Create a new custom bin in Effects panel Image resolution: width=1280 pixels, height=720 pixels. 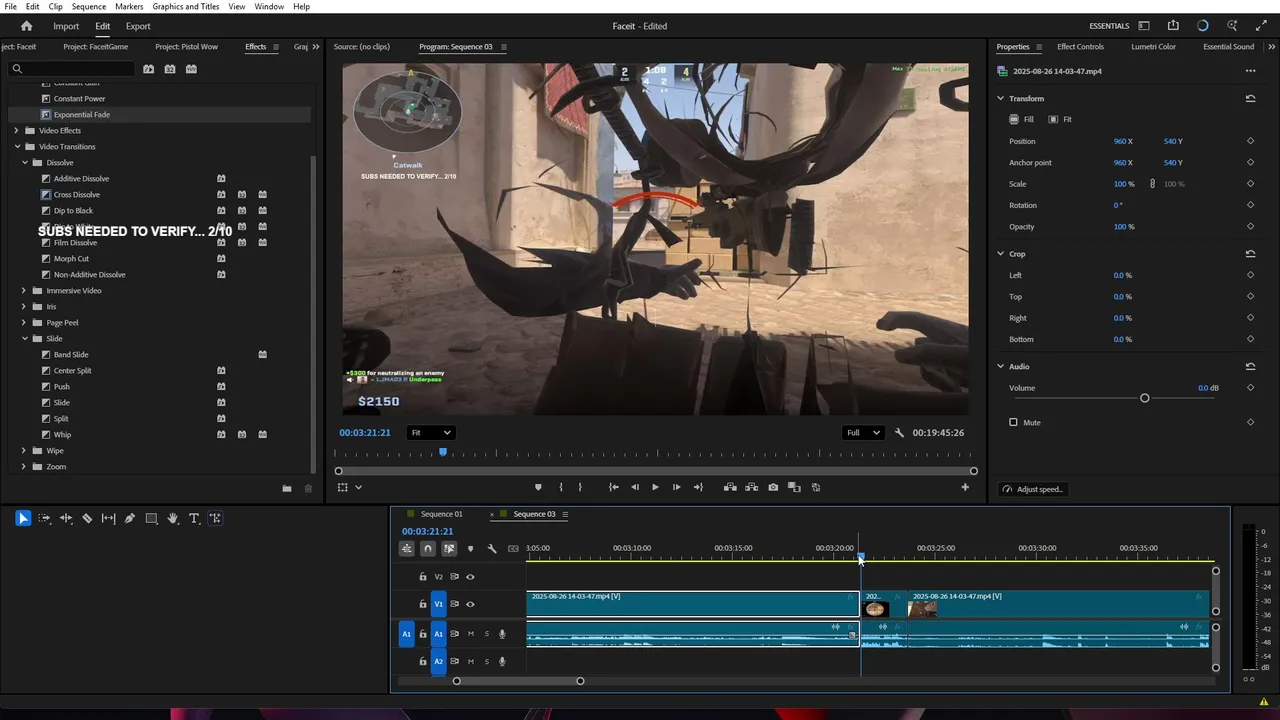[287, 488]
